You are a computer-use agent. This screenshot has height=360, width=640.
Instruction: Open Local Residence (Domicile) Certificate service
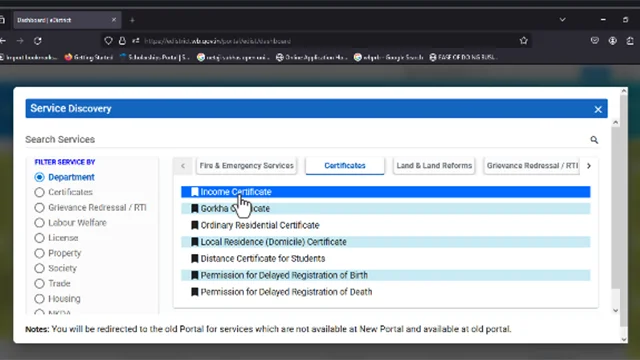point(386,242)
